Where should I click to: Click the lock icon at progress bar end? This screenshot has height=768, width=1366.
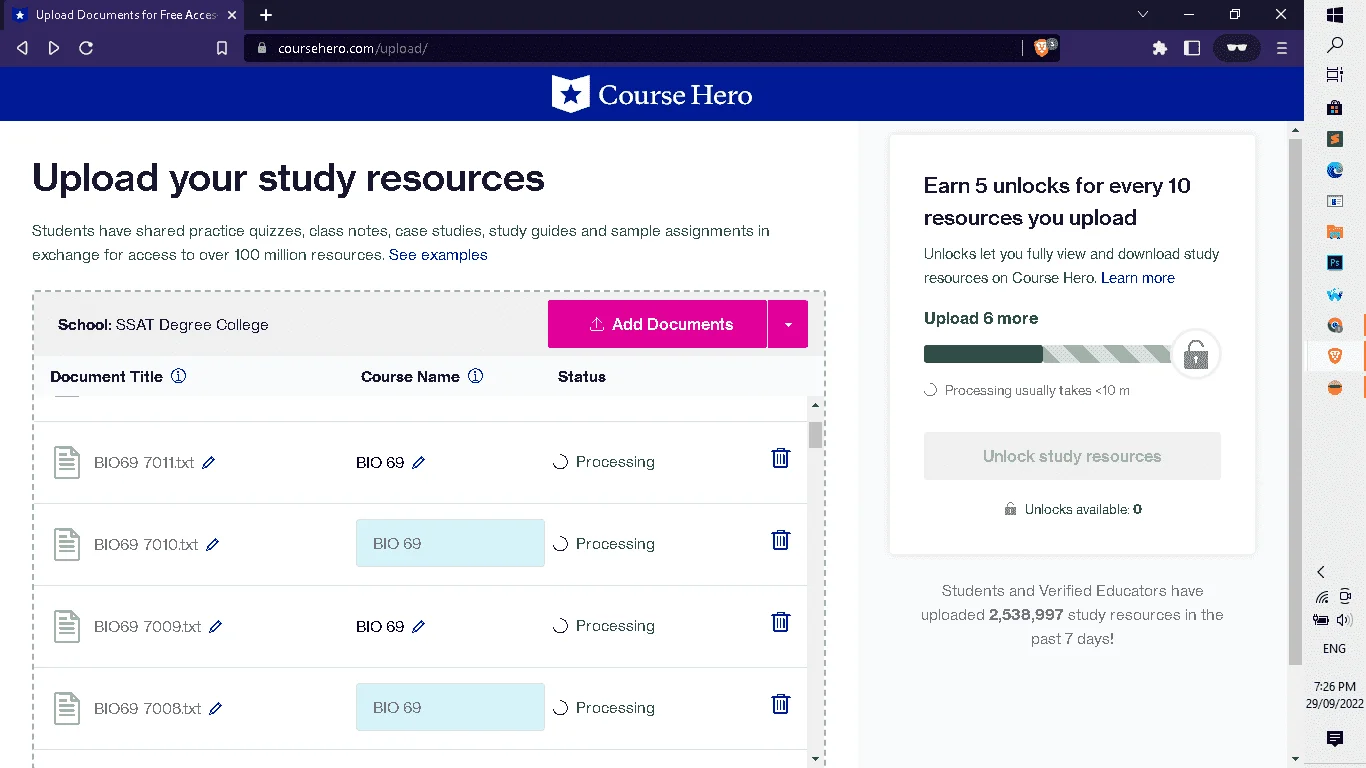point(1196,354)
